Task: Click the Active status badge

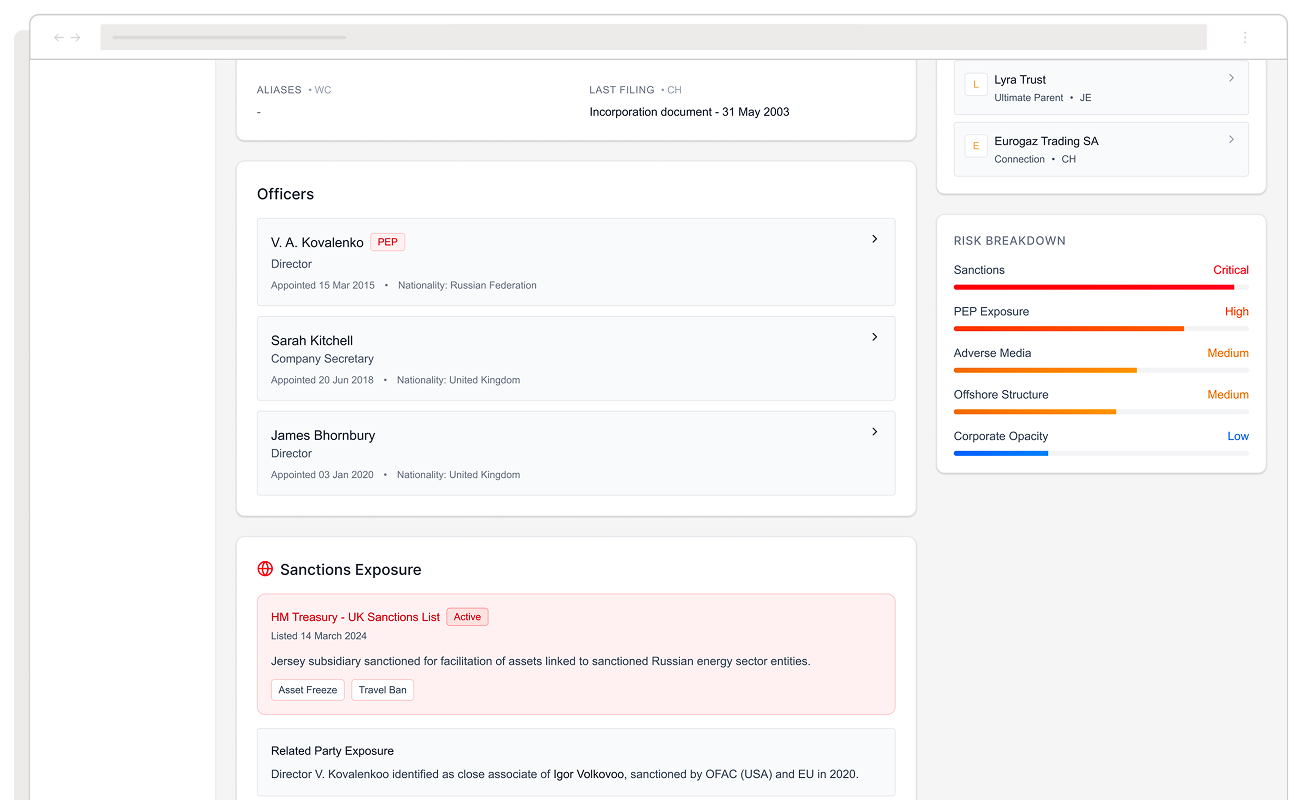Action: [x=467, y=617]
